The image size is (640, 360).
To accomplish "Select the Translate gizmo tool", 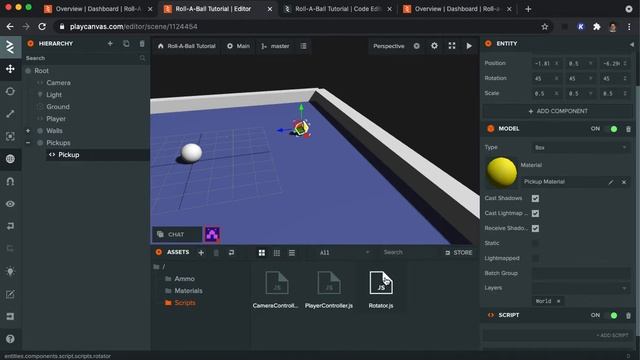I will tap(10, 69).
